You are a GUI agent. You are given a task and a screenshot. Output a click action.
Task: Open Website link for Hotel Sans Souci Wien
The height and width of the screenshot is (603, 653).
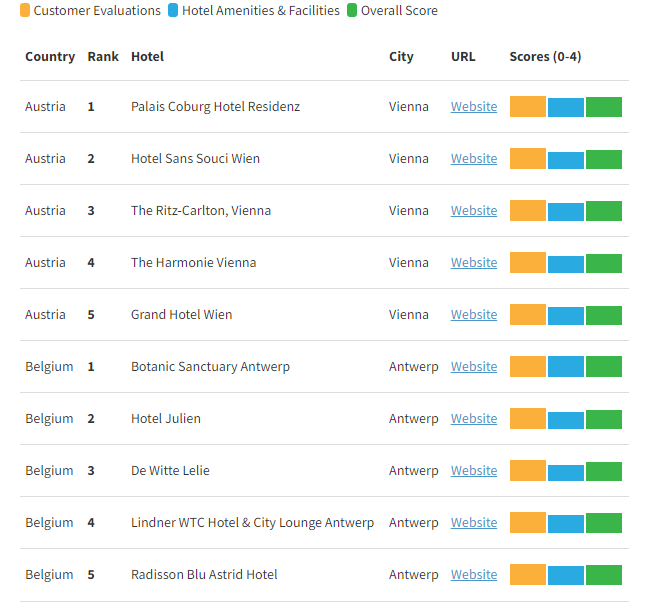point(473,159)
